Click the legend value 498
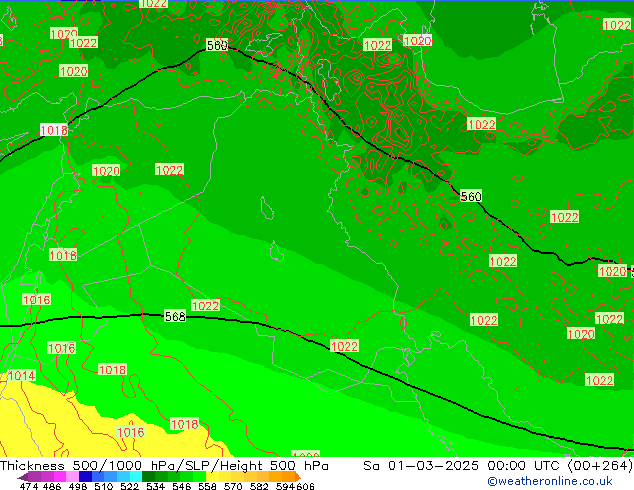This screenshot has height=490, width=634. click(78, 486)
